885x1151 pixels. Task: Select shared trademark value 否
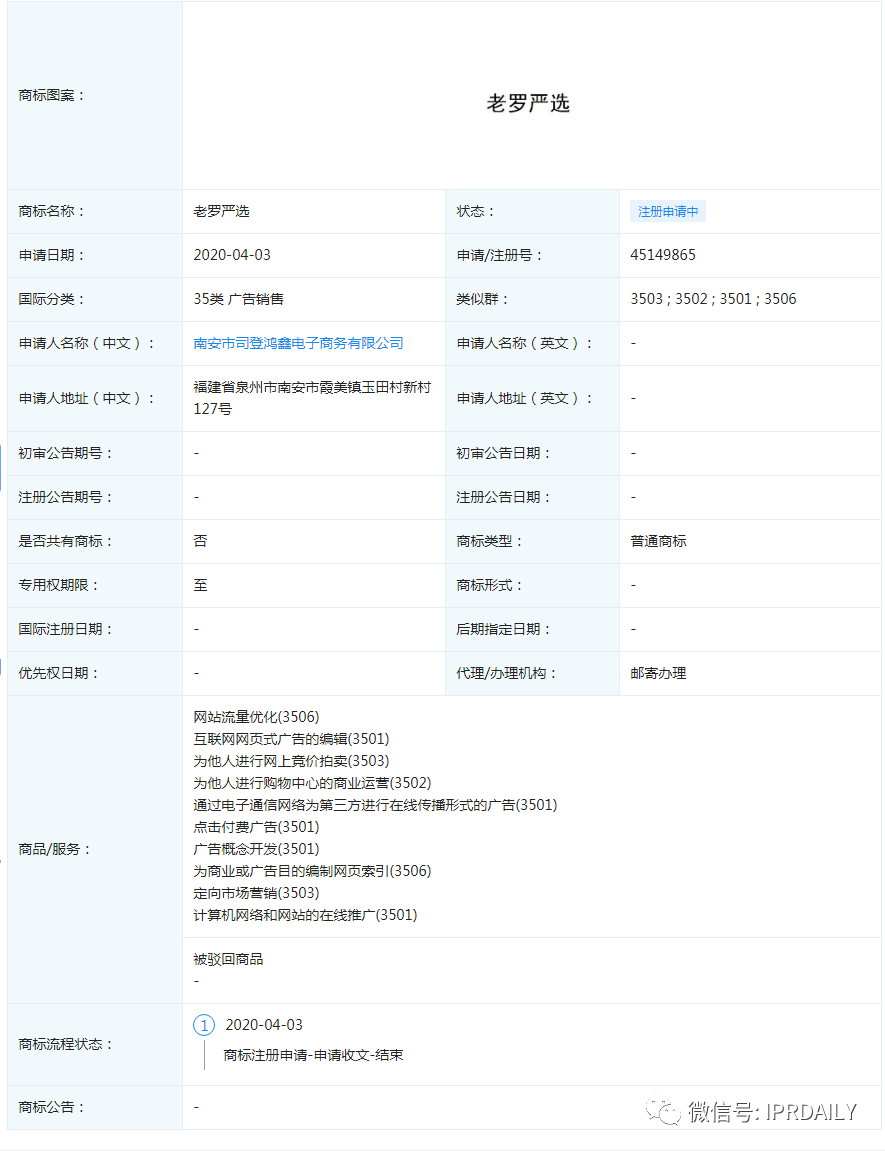pos(200,542)
